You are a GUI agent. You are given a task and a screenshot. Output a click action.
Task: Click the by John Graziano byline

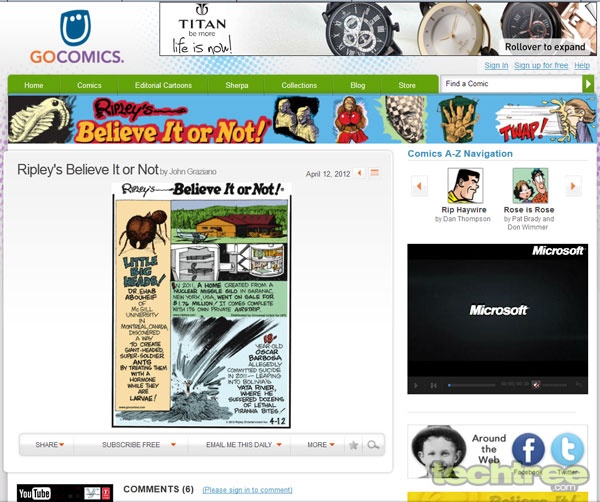(x=188, y=172)
